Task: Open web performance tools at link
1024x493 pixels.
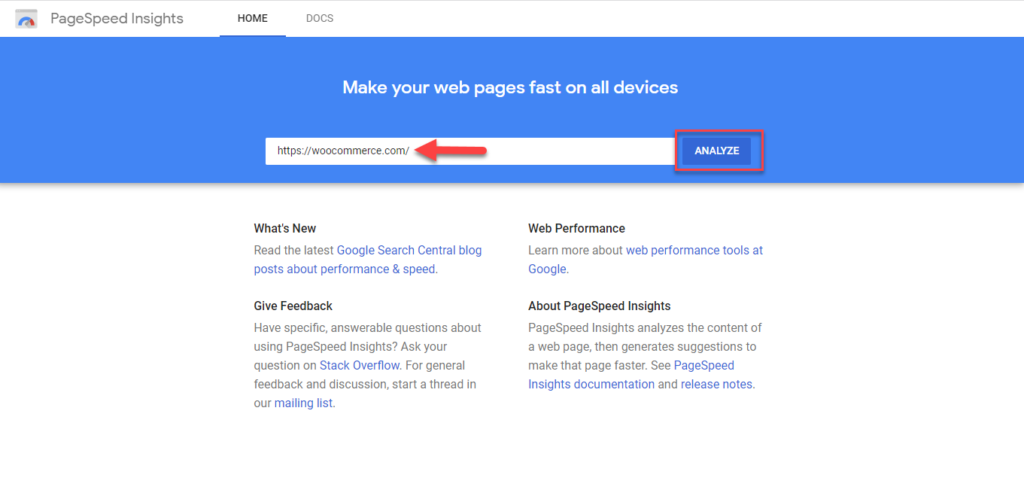Action: pyautogui.click(x=694, y=249)
